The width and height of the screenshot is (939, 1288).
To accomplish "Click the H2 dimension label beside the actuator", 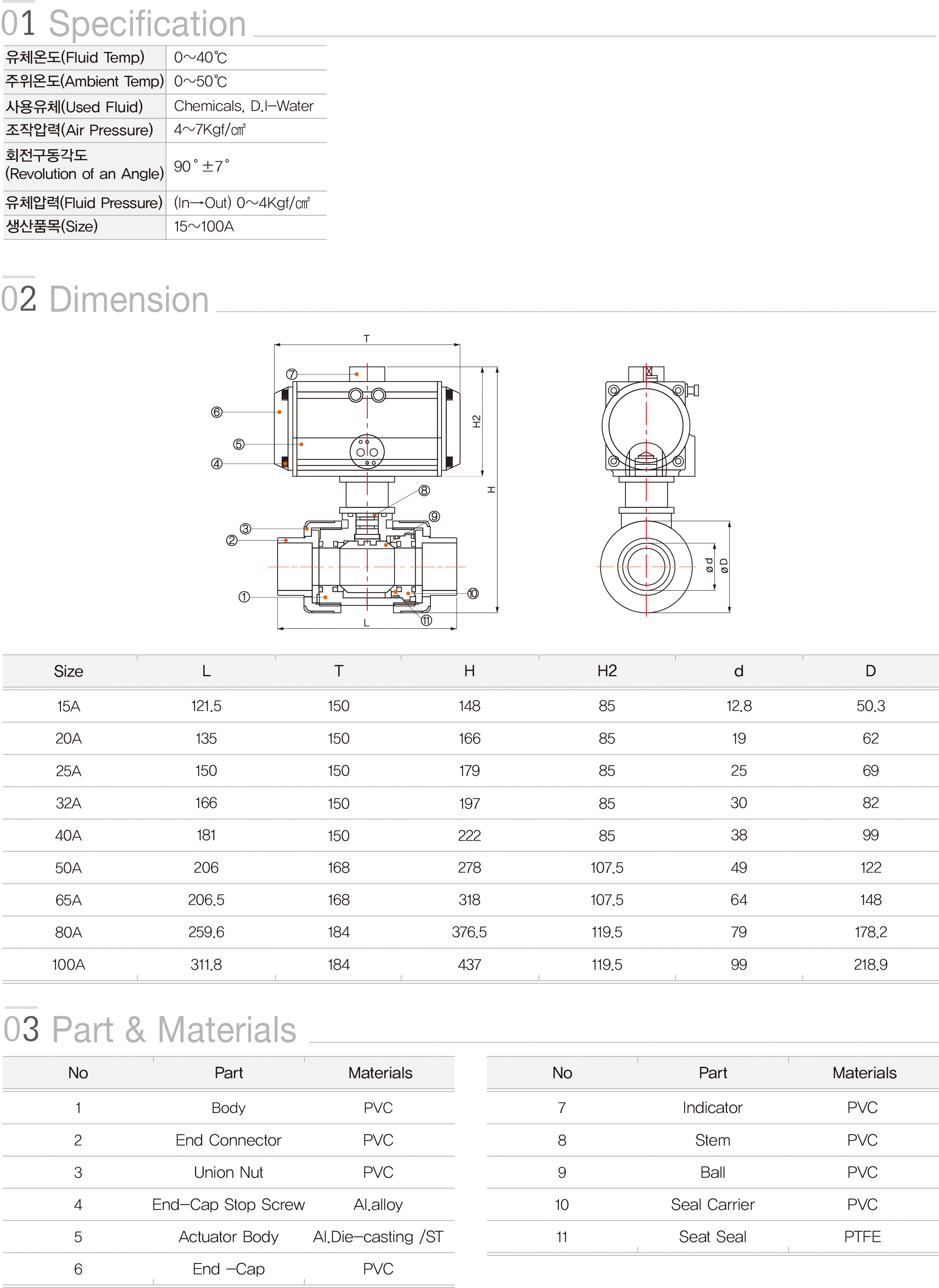I will 476,421.
